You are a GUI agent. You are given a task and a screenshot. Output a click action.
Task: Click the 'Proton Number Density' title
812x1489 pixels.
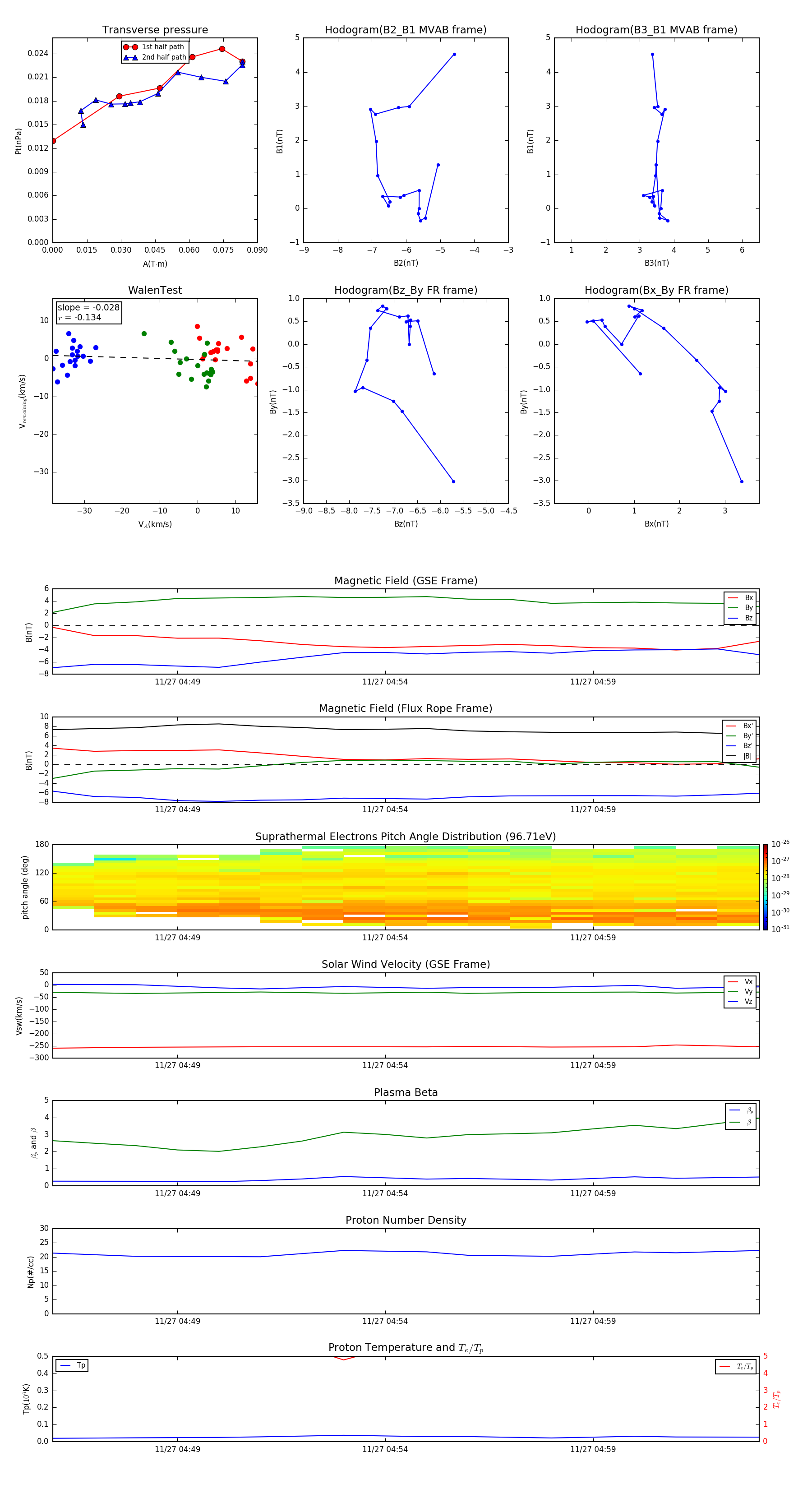click(406, 1220)
